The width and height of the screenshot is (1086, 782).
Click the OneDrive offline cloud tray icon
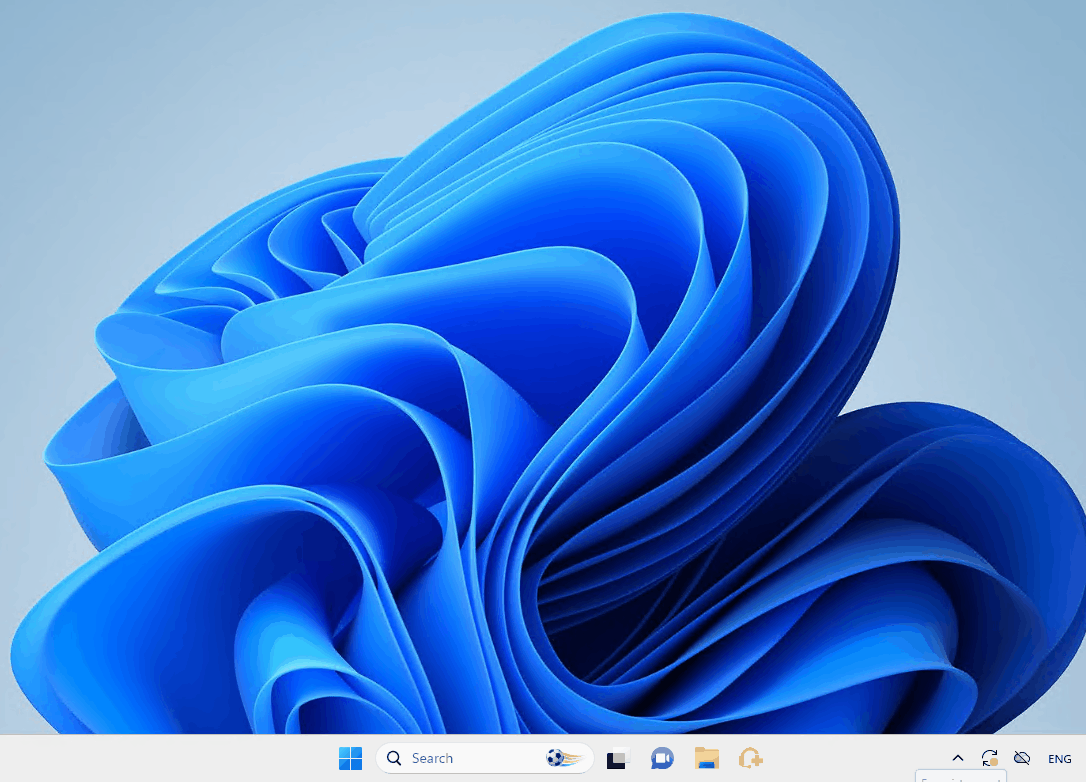pos(1022,758)
